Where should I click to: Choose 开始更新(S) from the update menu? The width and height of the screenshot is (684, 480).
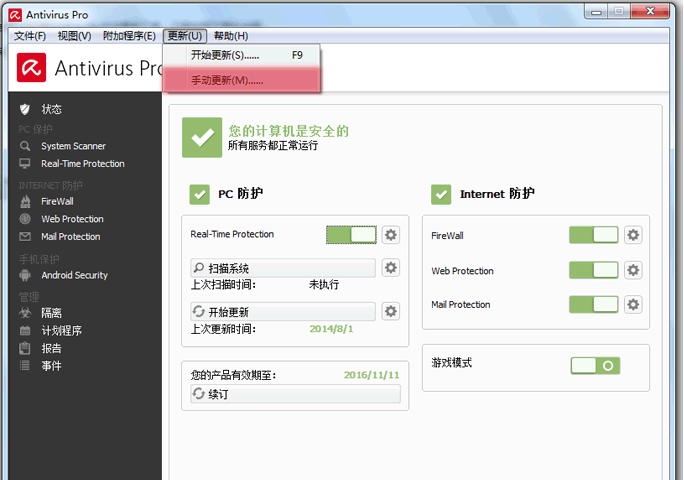click(242, 55)
